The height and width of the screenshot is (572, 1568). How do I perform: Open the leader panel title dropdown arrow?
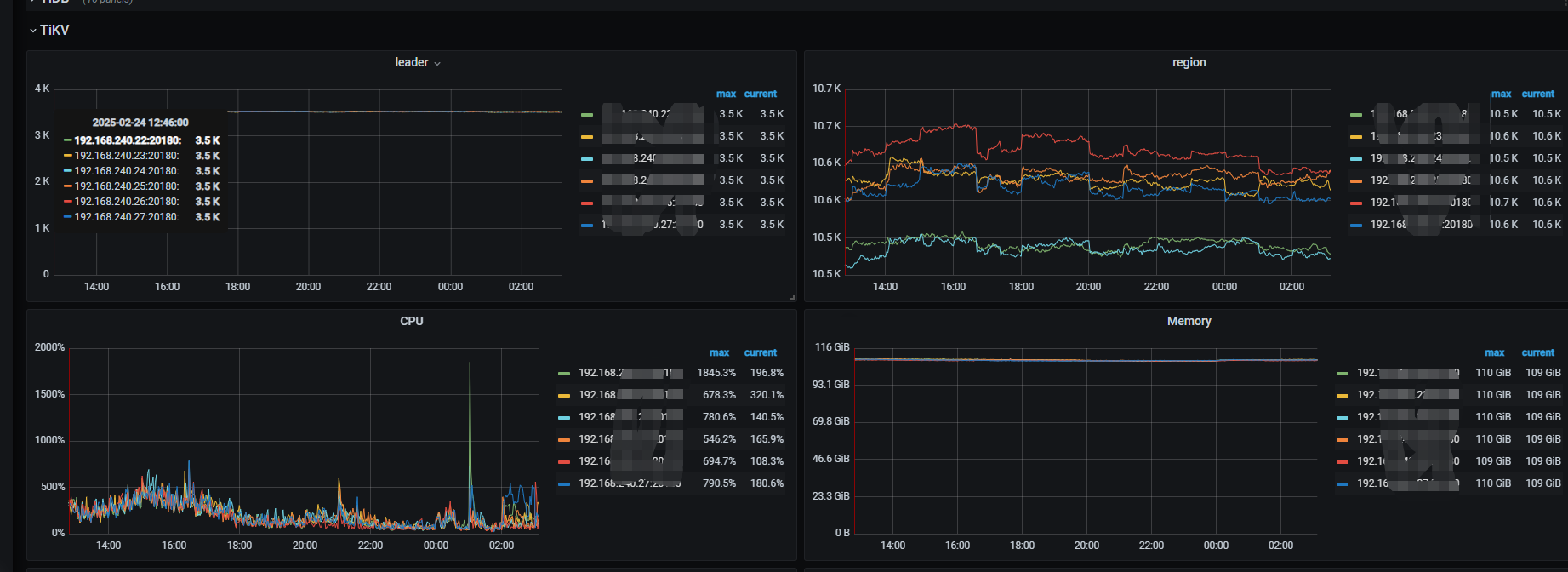pos(437,64)
